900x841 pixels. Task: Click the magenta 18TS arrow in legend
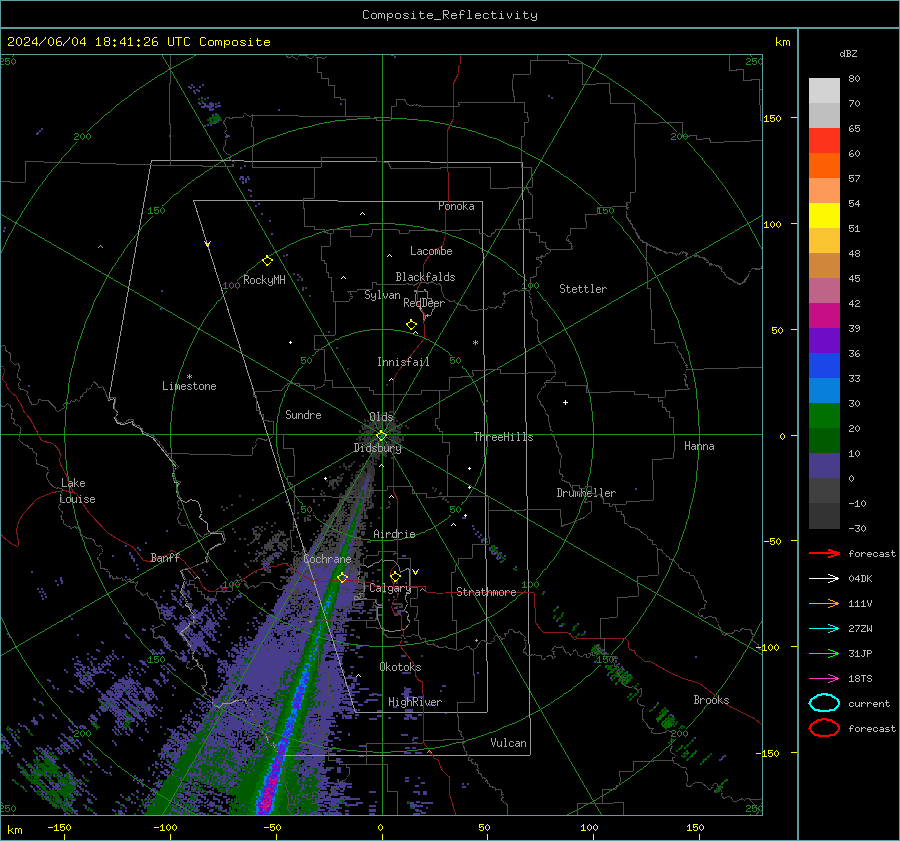coord(824,678)
